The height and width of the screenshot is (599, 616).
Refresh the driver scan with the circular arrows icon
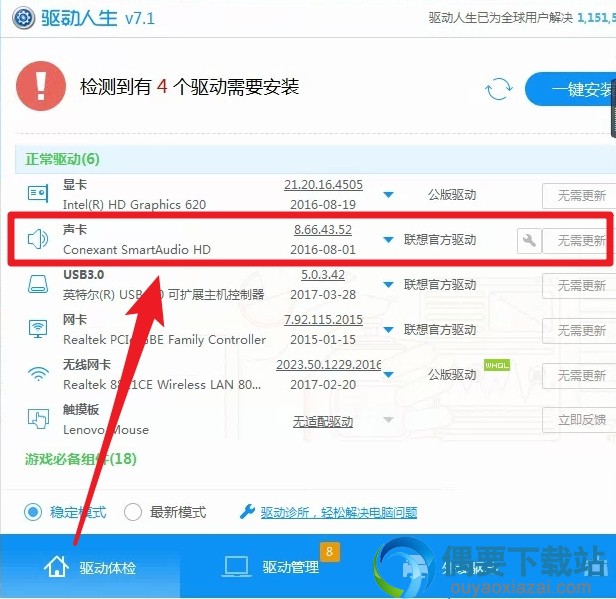[499, 89]
